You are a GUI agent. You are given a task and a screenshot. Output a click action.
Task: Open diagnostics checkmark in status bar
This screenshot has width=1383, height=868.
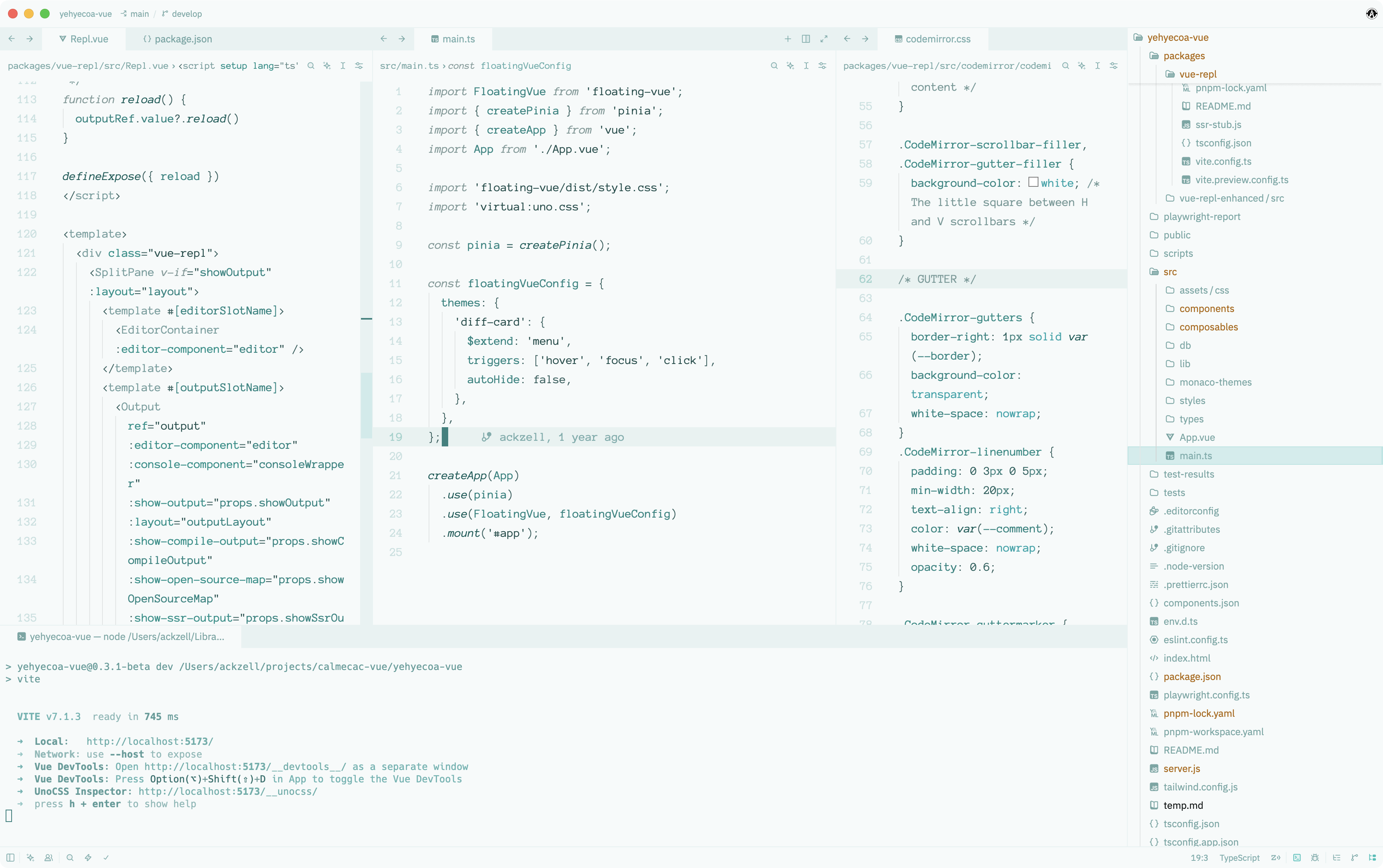[x=106, y=858]
